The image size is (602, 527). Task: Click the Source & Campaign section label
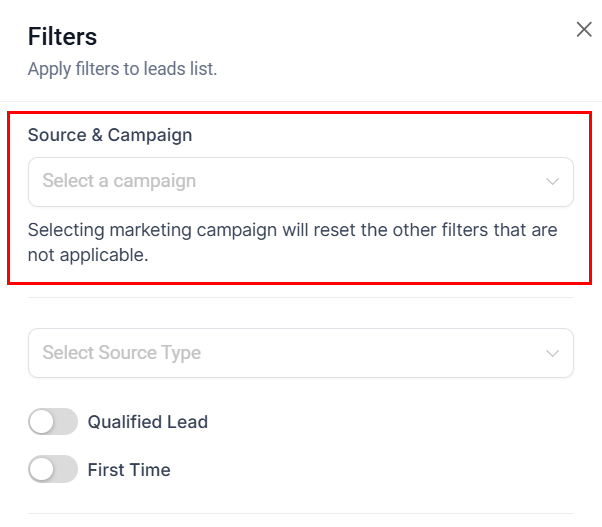click(110, 135)
